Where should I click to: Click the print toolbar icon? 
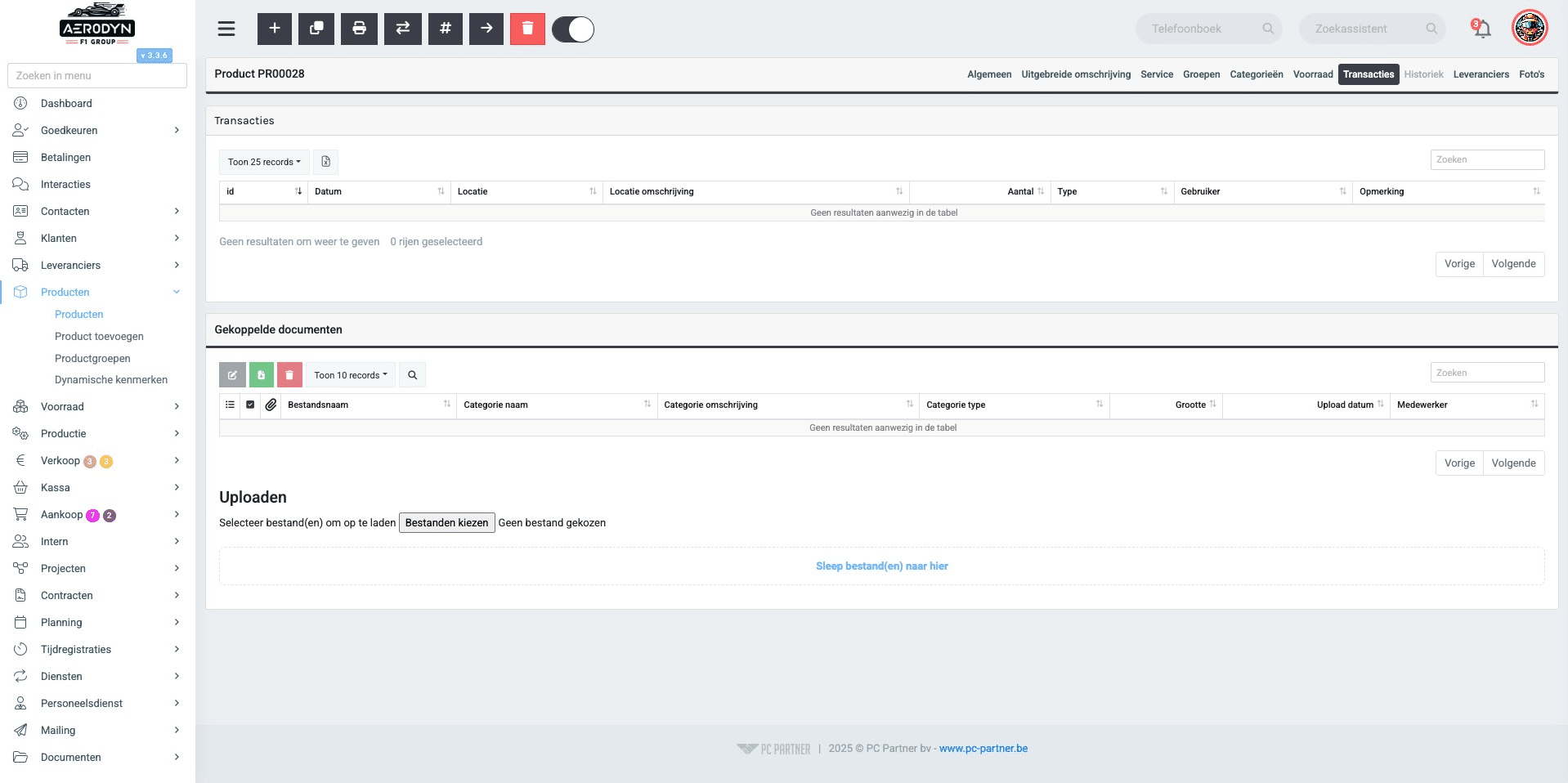click(x=359, y=29)
